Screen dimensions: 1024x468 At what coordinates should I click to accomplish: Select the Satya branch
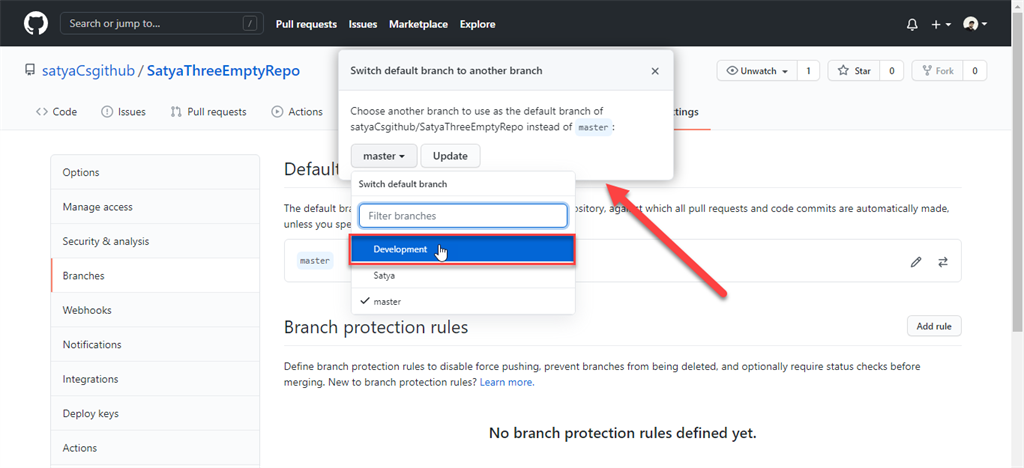pyautogui.click(x=463, y=275)
